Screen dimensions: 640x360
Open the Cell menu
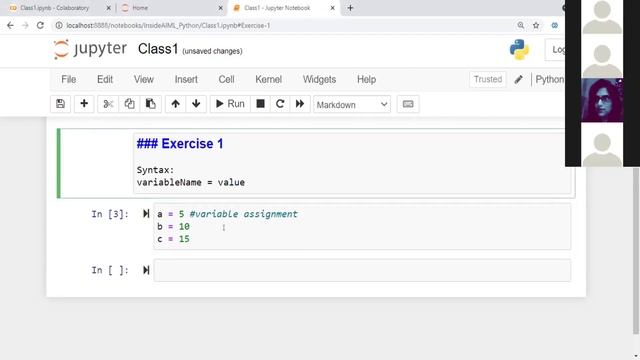click(x=226, y=79)
